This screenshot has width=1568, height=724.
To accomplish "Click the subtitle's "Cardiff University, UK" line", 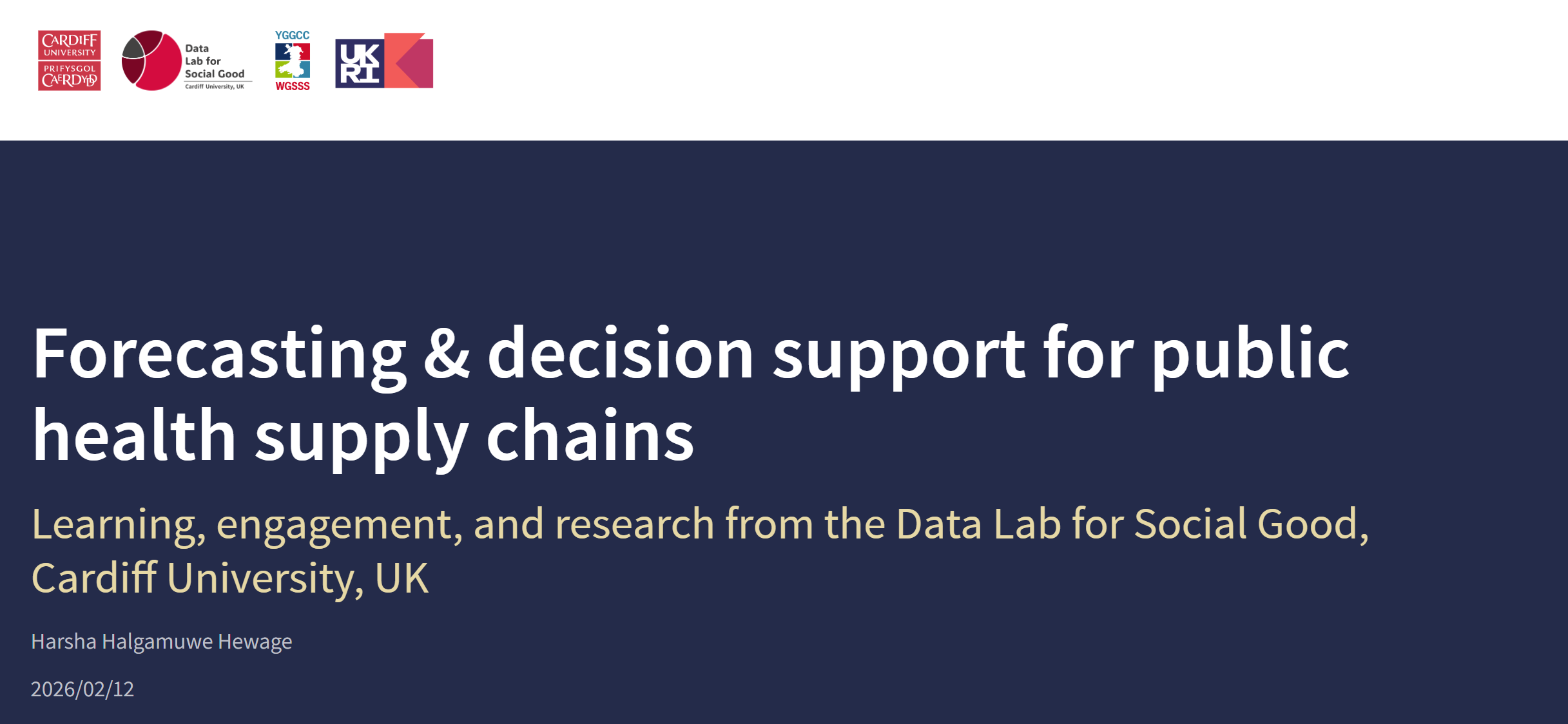I will click(229, 577).
